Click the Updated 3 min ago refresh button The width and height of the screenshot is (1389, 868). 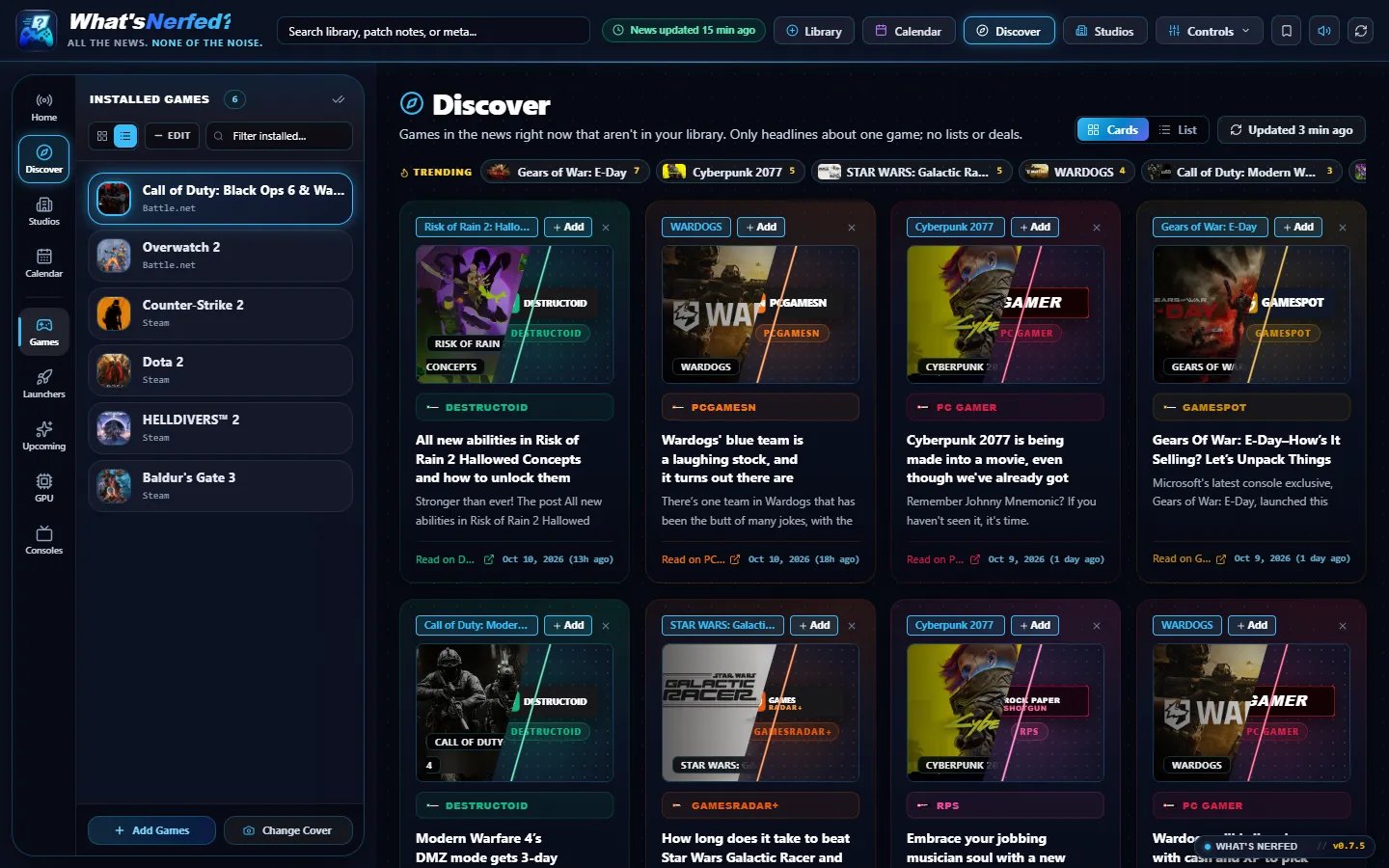(1292, 129)
